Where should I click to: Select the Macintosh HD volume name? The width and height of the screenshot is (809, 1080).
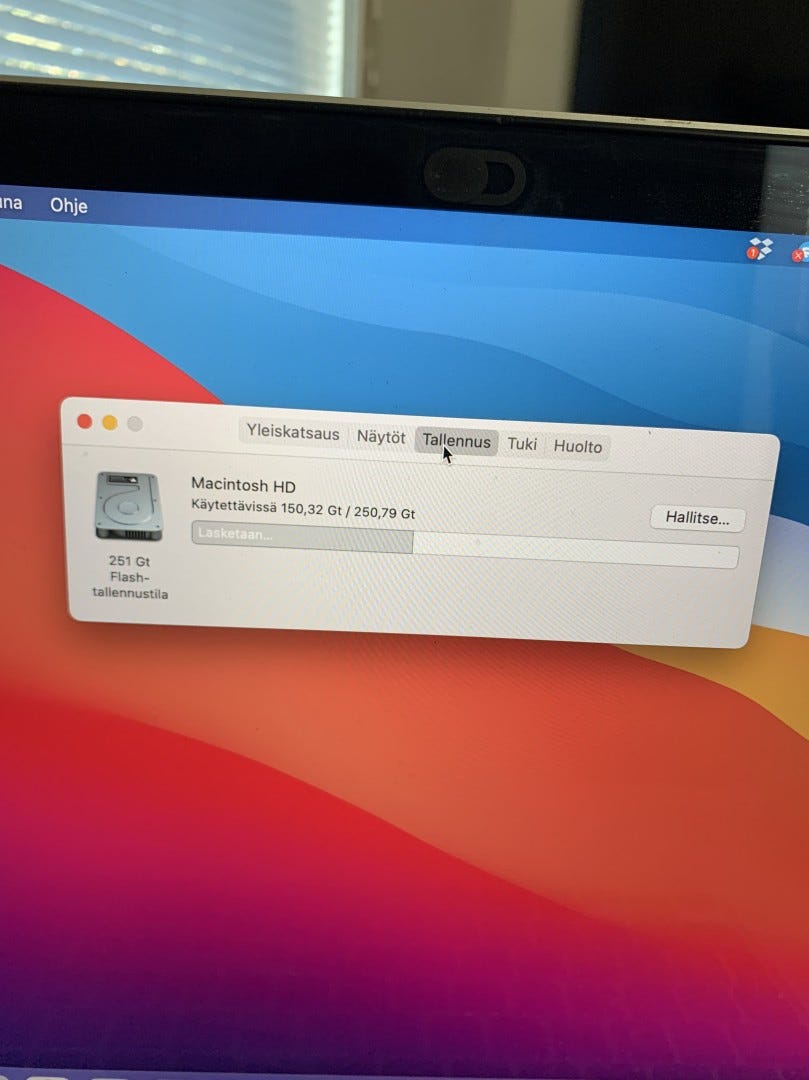click(x=243, y=485)
